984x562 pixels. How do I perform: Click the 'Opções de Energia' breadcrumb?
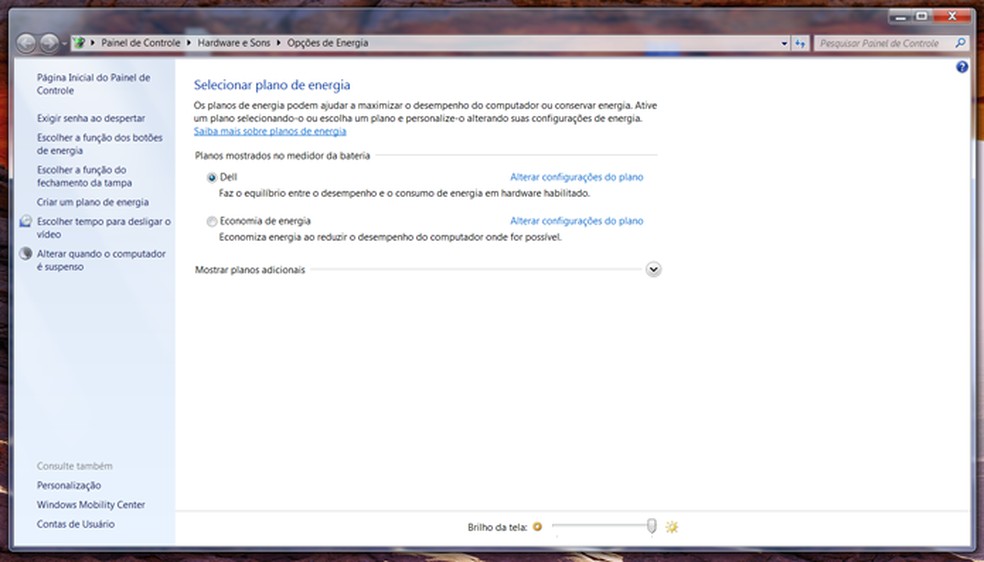click(x=328, y=43)
